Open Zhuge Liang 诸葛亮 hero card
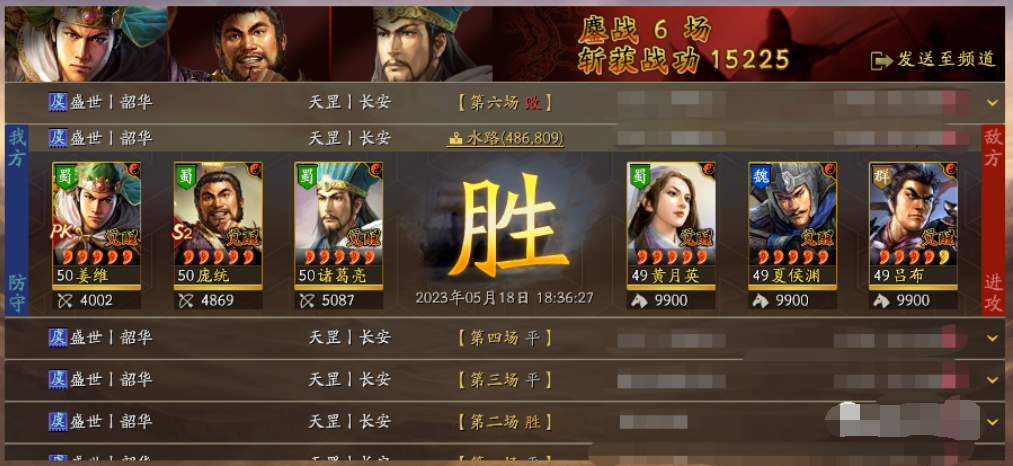 339,224
